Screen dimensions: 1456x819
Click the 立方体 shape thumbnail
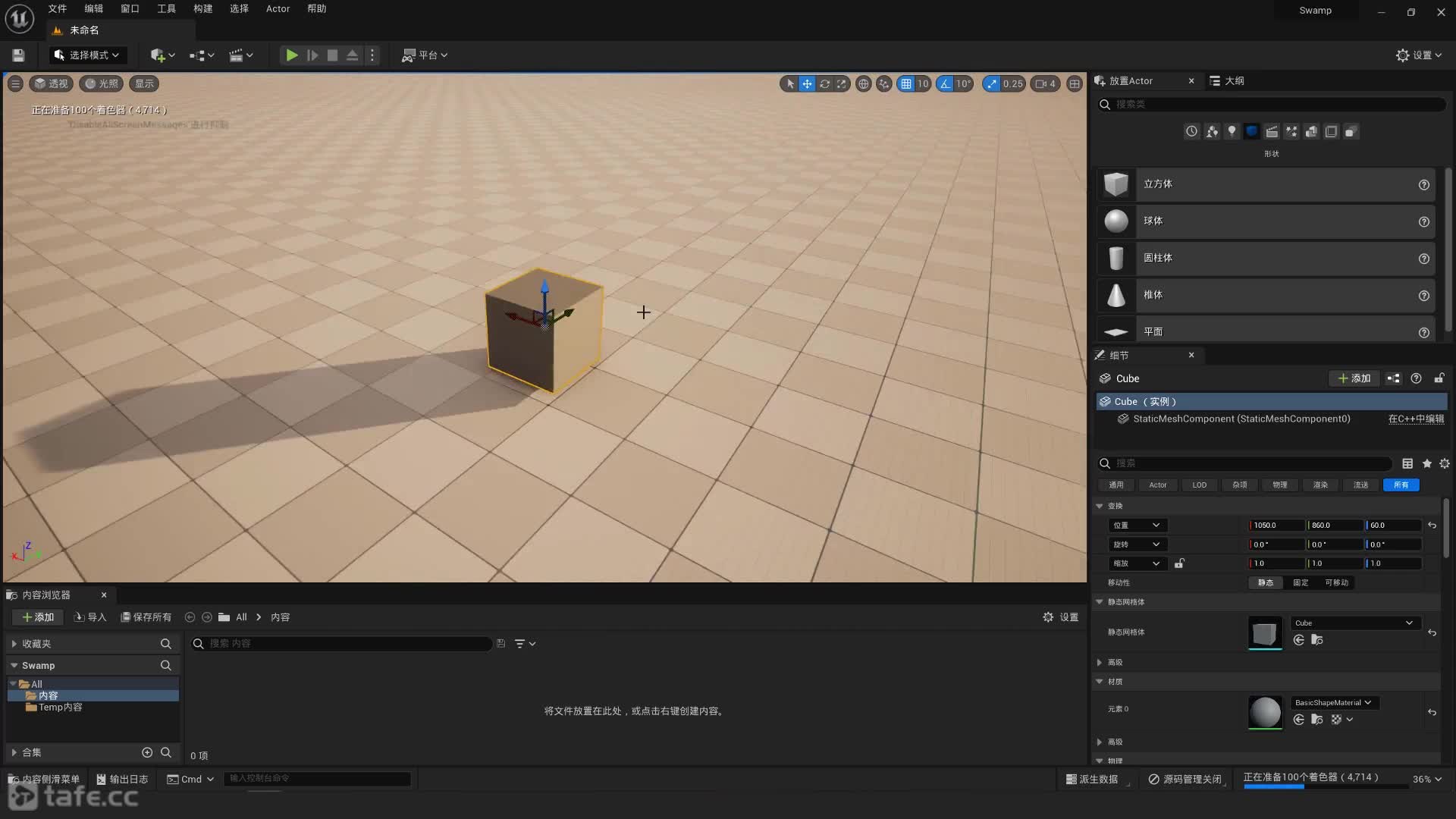1116,184
